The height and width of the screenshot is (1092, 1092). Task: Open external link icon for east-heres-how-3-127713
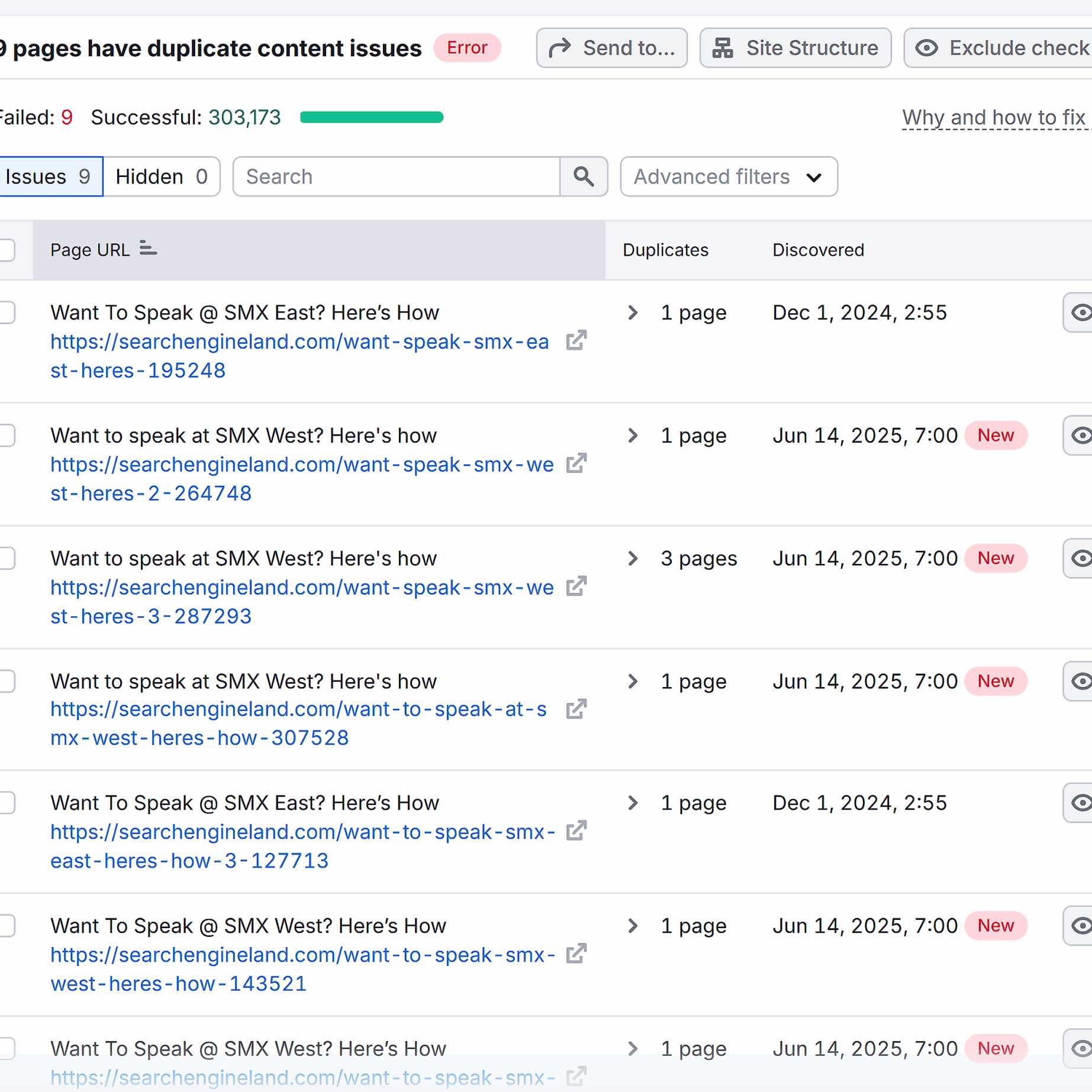[x=576, y=832]
